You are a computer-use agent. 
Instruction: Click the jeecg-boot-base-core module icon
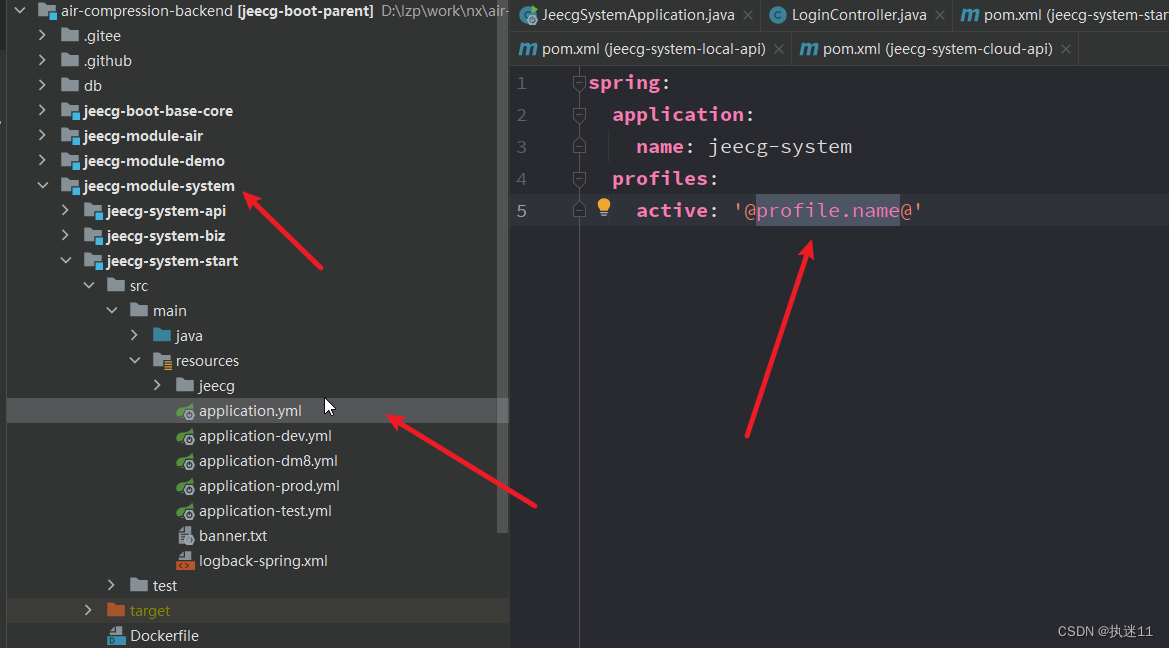point(71,111)
